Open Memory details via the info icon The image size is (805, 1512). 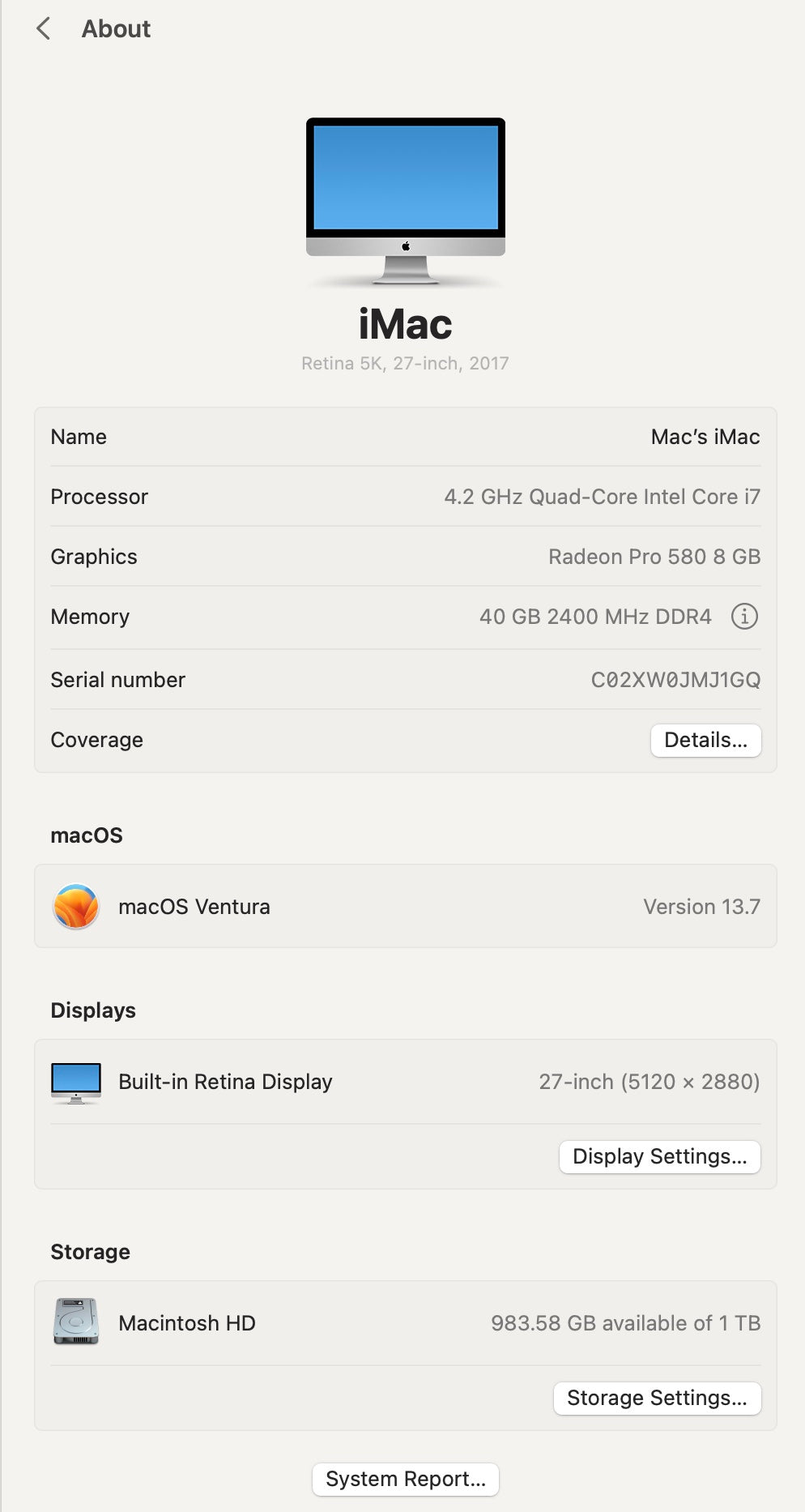coord(744,616)
